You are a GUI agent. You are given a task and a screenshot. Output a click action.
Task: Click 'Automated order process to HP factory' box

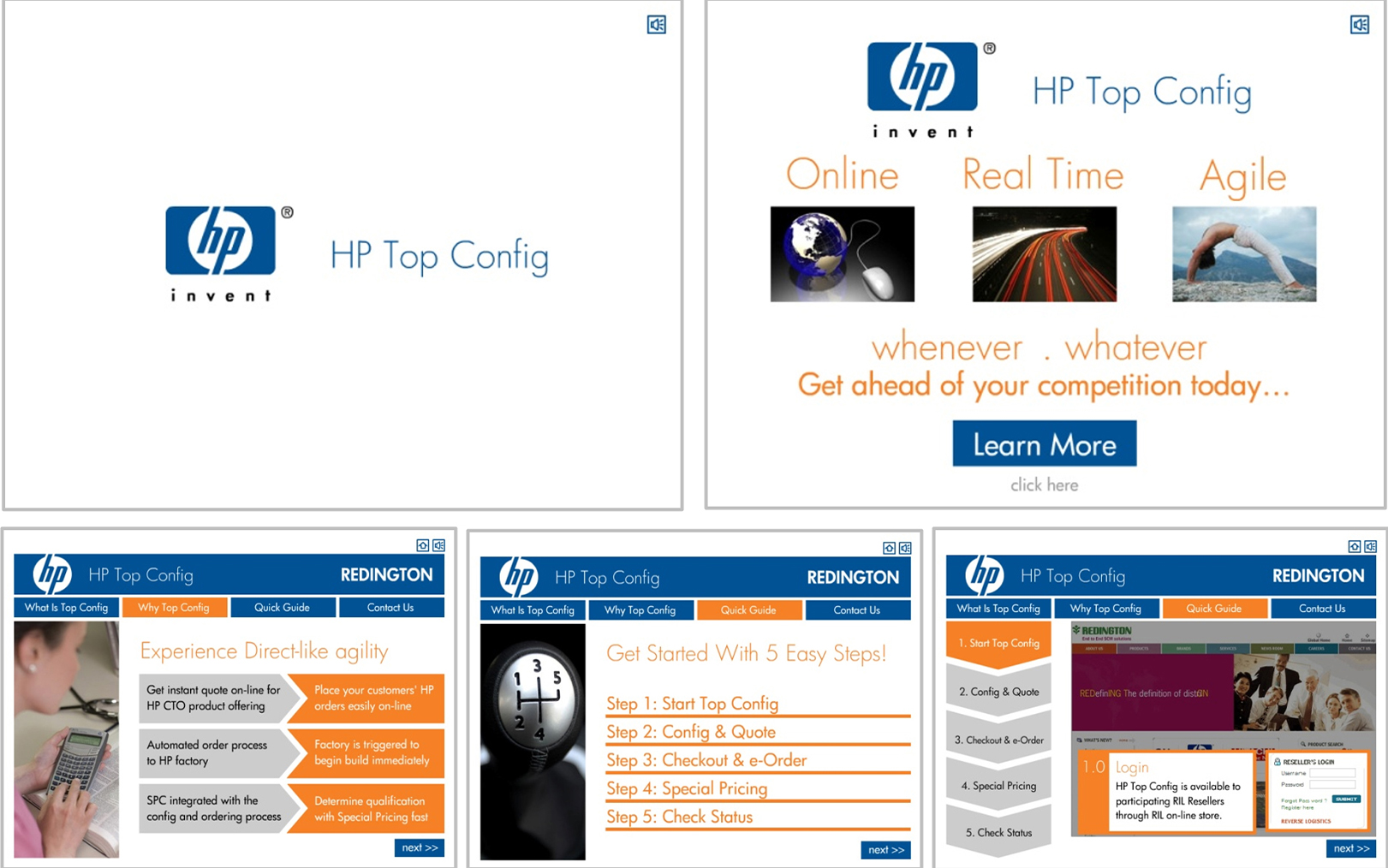point(214,753)
